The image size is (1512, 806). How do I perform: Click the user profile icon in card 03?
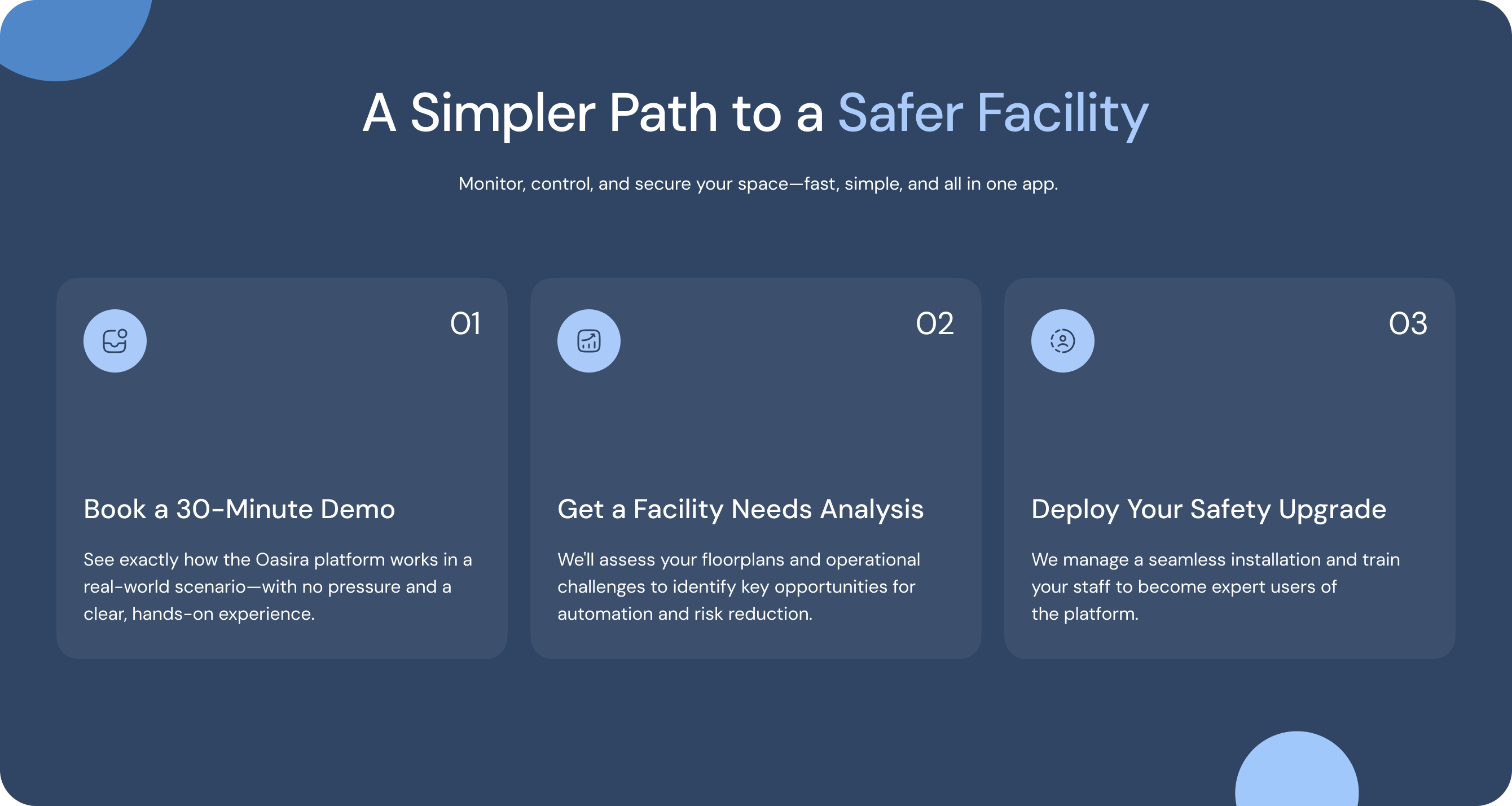click(x=1062, y=341)
